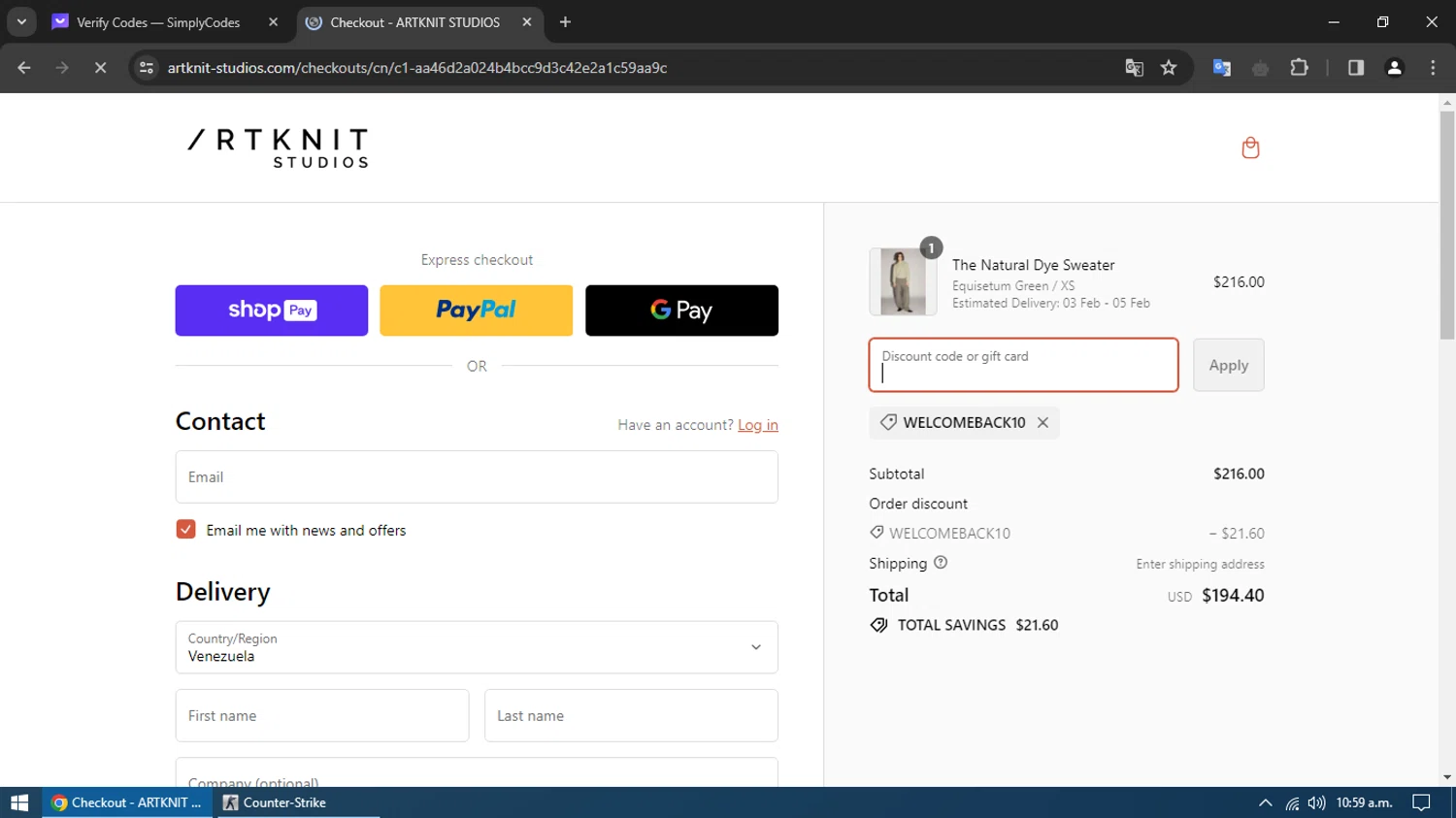Check out with PayPal
Viewport: 1456px width, 818px height.
point(477,311)
